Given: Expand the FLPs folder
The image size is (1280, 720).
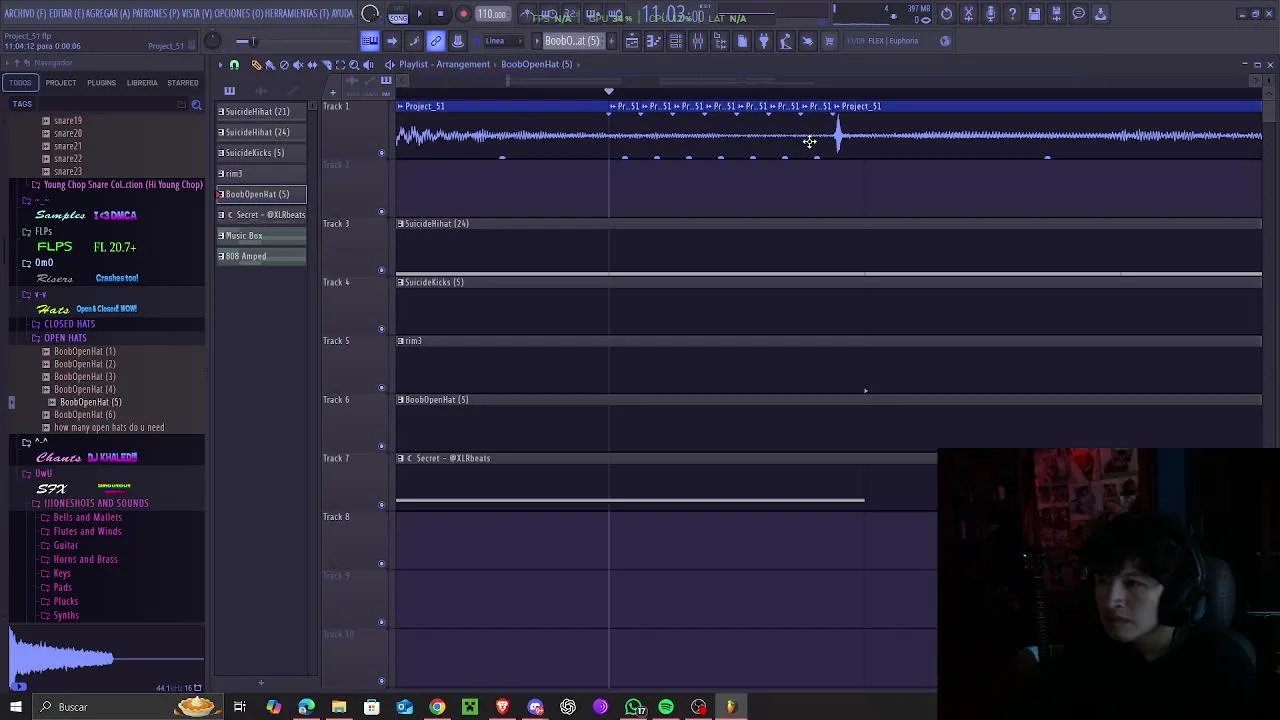Looking at the screenshot, I should 43,232.
